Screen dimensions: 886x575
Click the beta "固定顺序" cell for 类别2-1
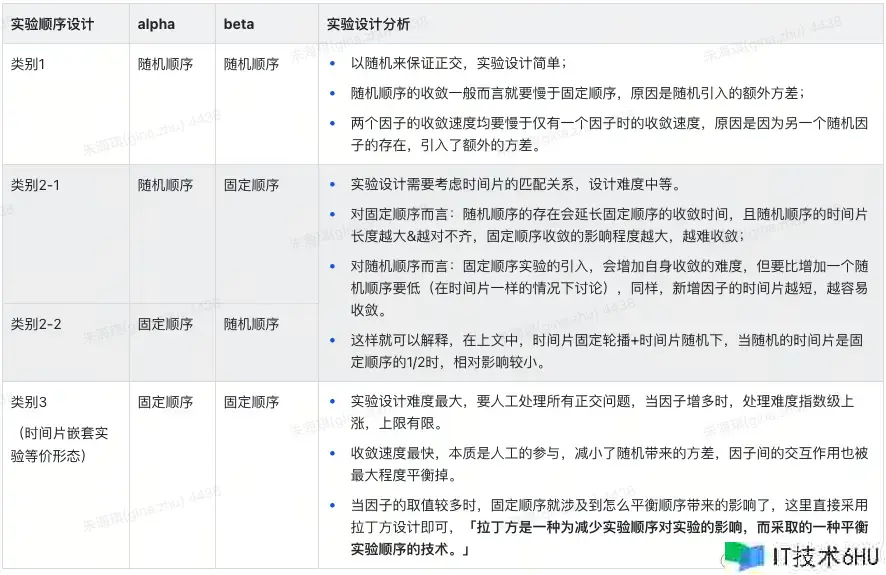click(251, 185)
